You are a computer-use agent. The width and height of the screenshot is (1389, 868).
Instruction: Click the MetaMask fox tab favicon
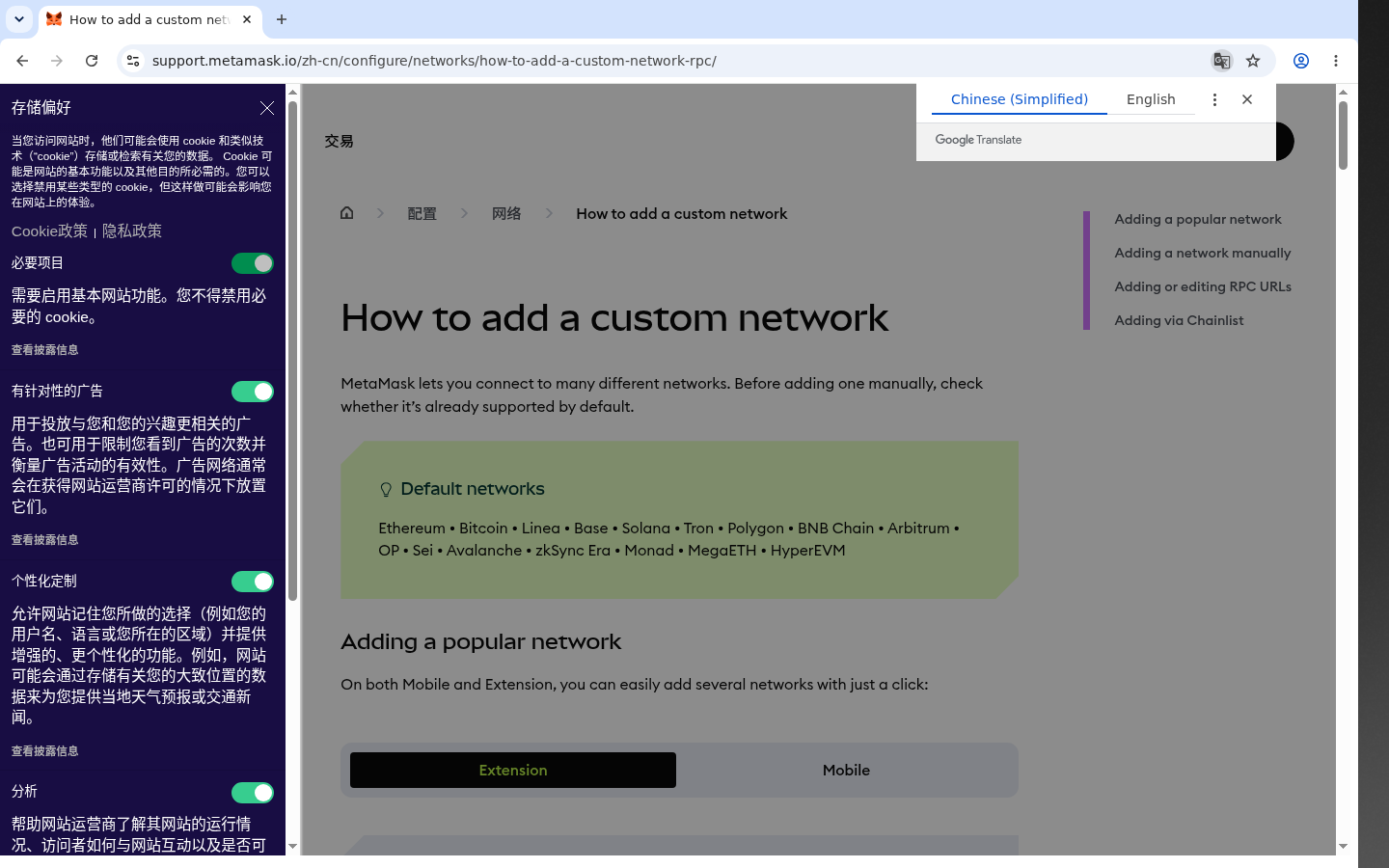[x=54, y=19]
